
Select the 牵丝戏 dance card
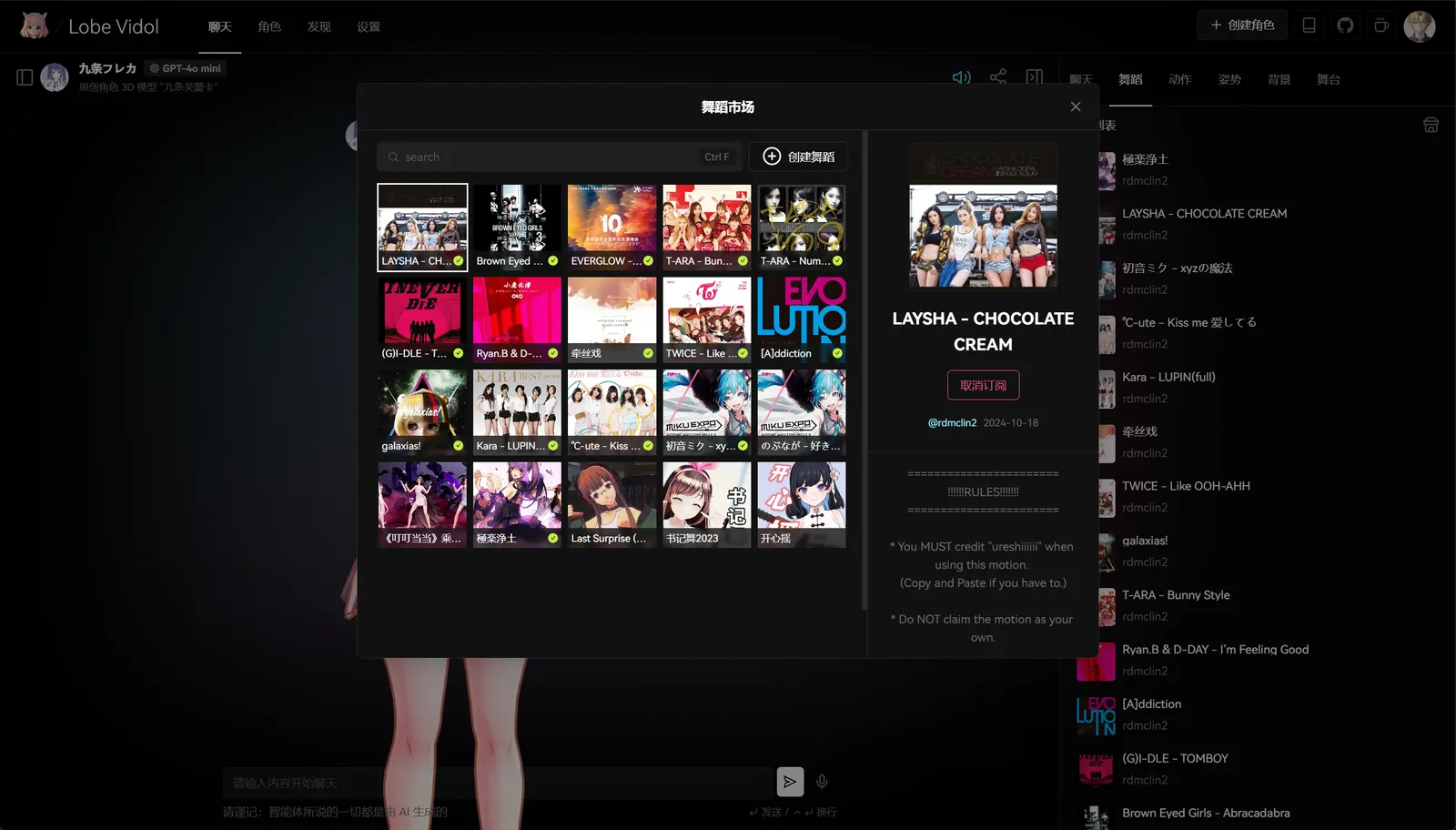click(x=612, y=320)
